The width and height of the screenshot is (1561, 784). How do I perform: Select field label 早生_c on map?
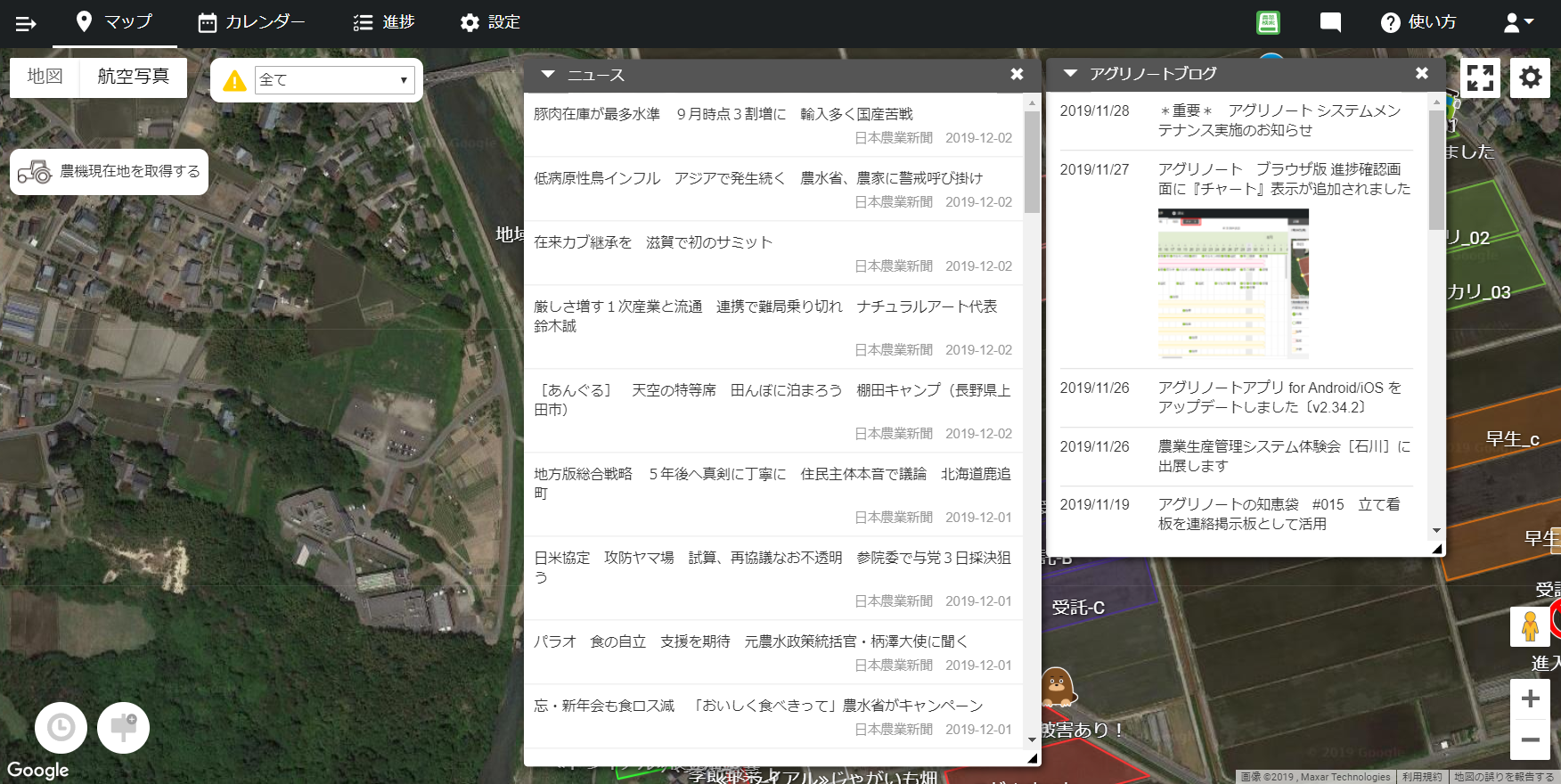tap(1513, 439)
